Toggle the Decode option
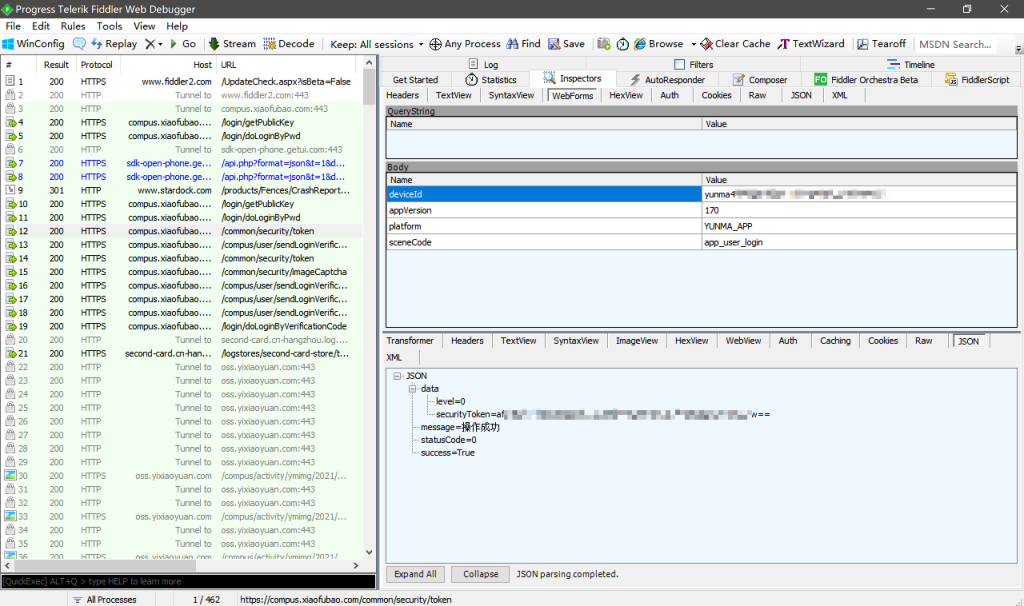Image resolution: width=1024 pixels, height=606 pixels. click(289, 44)
